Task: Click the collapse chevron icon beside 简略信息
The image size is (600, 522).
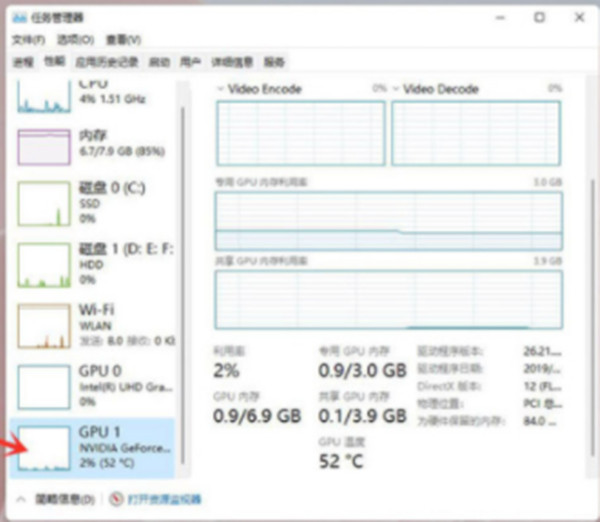Action: [x=21, y=499]
